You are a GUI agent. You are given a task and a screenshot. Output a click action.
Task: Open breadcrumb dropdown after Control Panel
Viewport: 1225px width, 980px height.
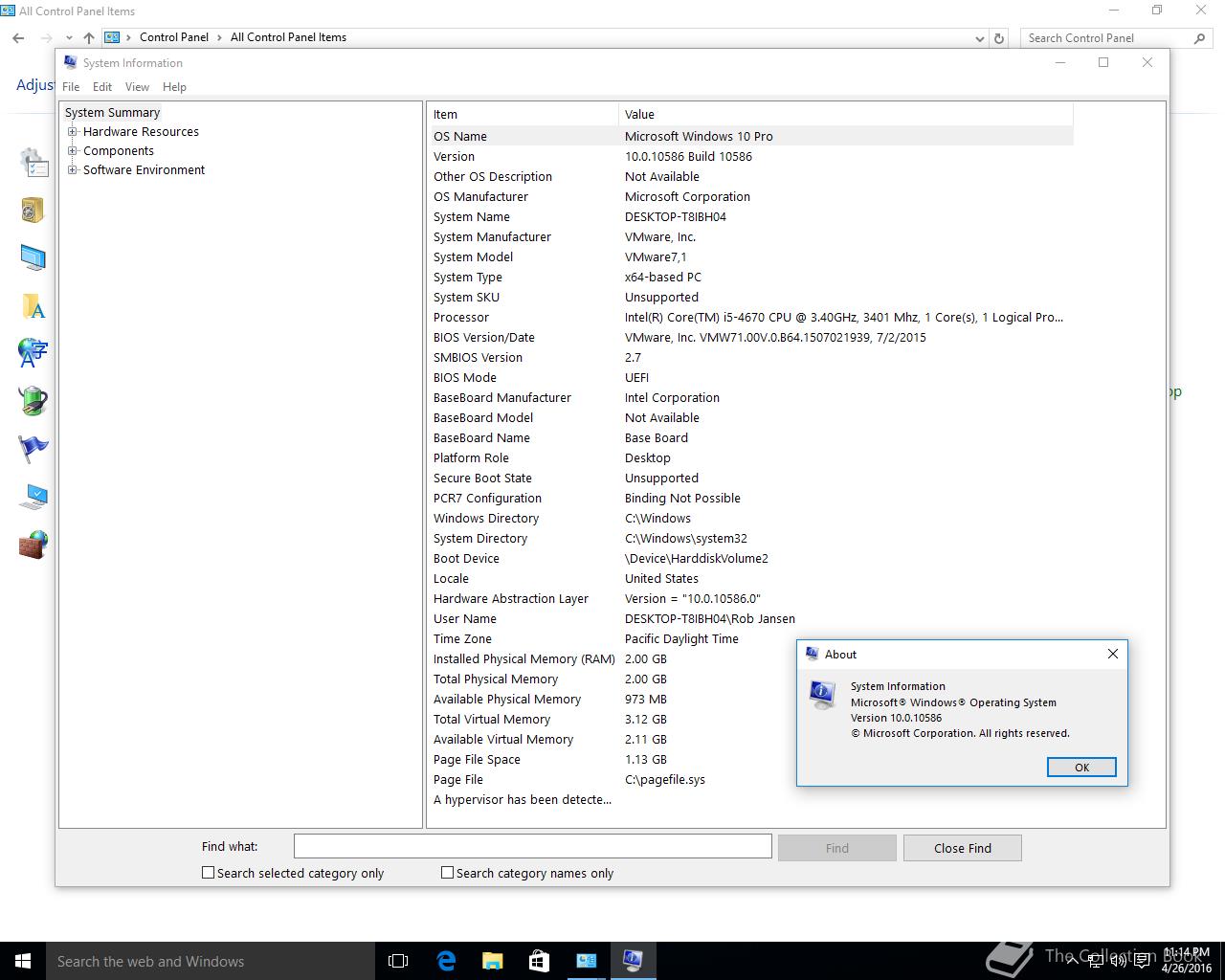pos(219,37)
